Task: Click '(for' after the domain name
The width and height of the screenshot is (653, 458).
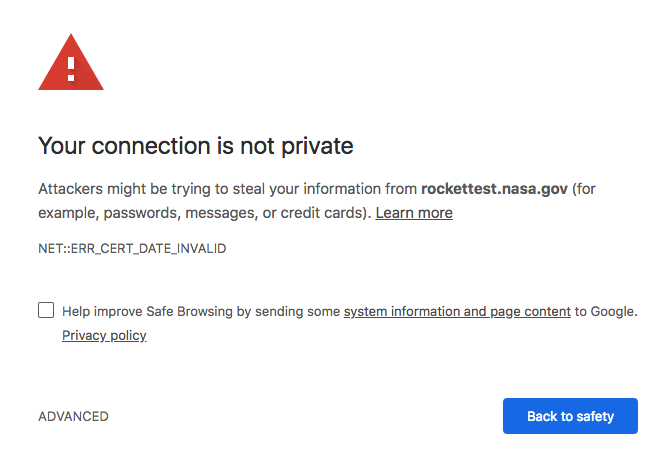Action: pyautogui.click(x=584, y=189)
